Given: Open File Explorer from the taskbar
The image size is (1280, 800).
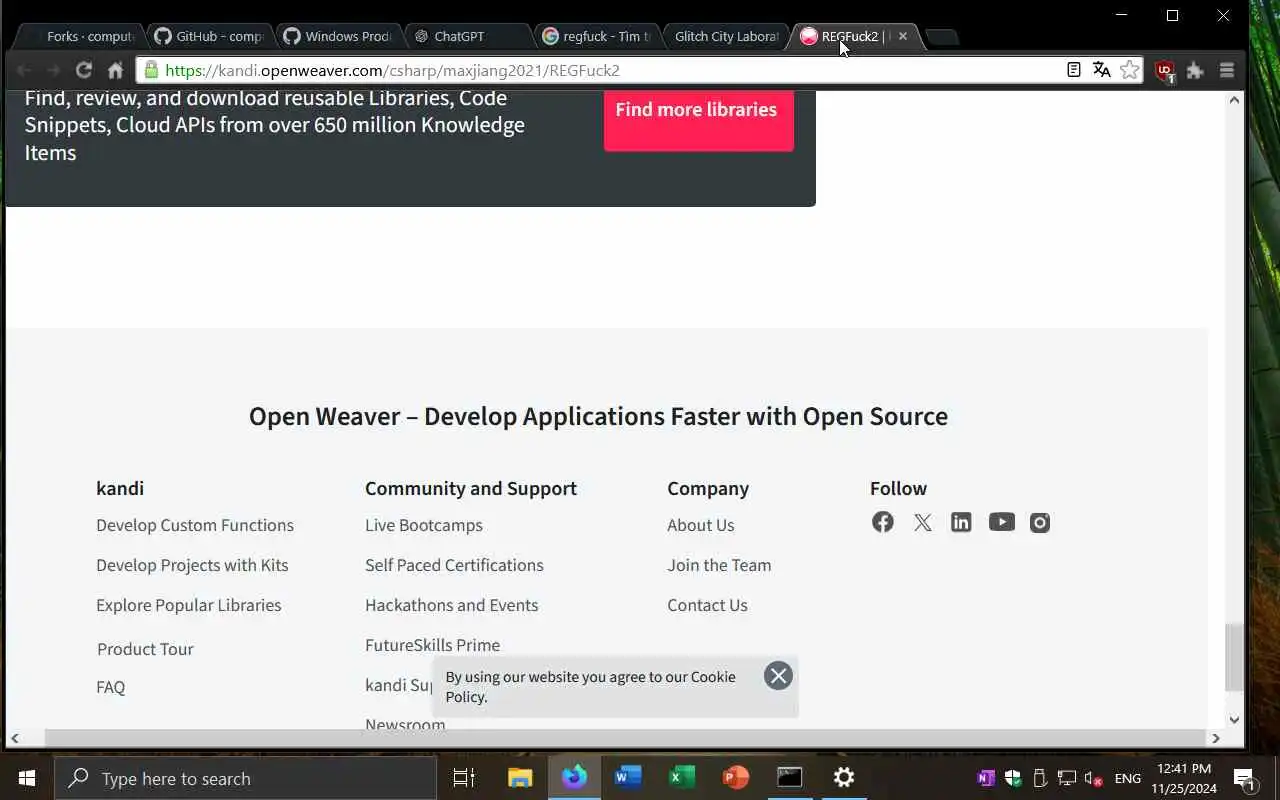Looking at the screenshot, I should [520, 778].
